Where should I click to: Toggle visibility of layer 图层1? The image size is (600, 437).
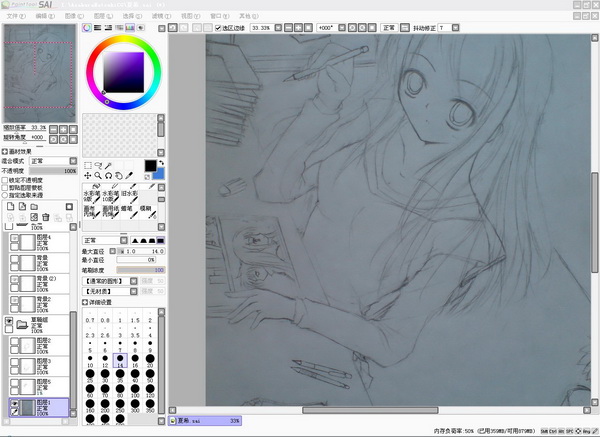point(14,403)
